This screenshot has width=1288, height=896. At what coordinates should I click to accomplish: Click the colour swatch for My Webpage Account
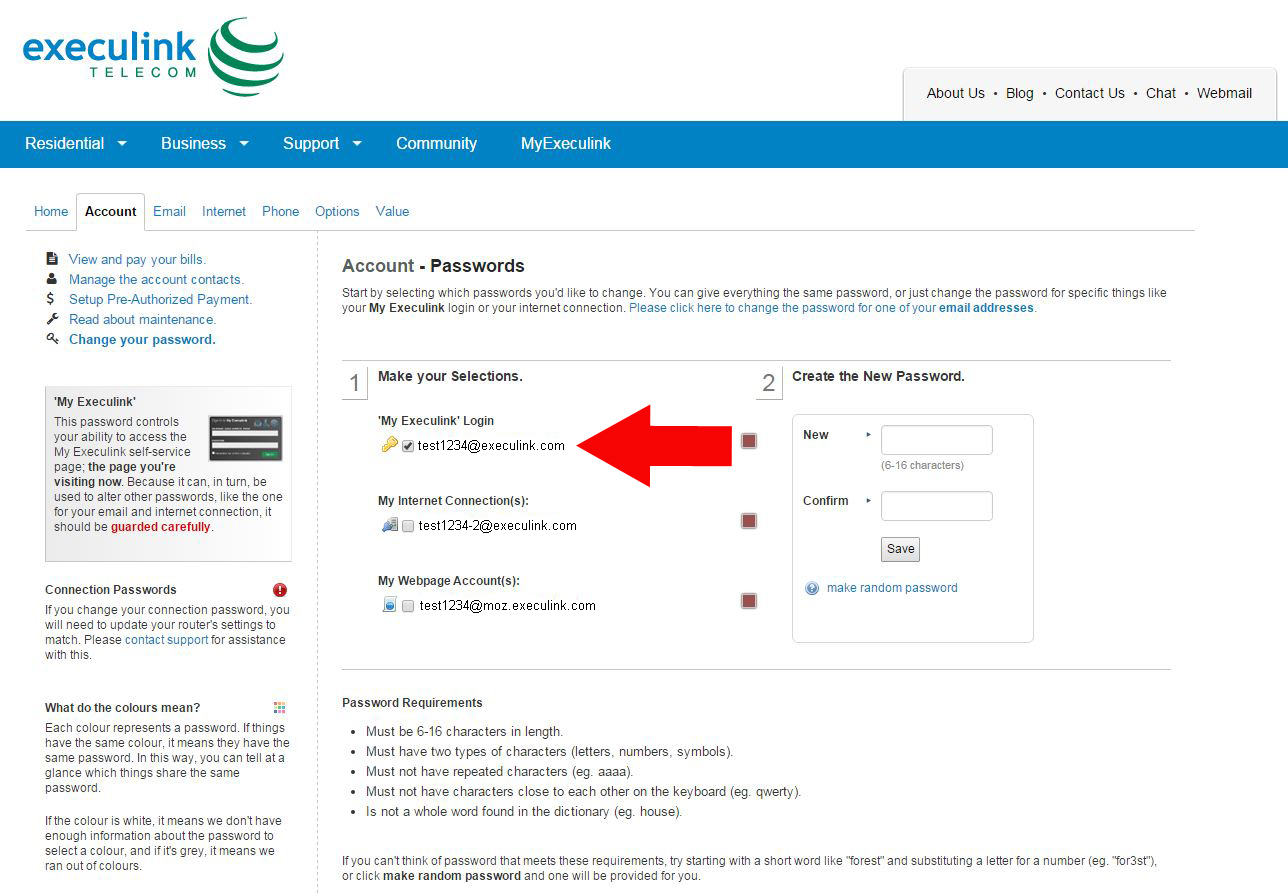pyautogui.click(x=749, y=601)
